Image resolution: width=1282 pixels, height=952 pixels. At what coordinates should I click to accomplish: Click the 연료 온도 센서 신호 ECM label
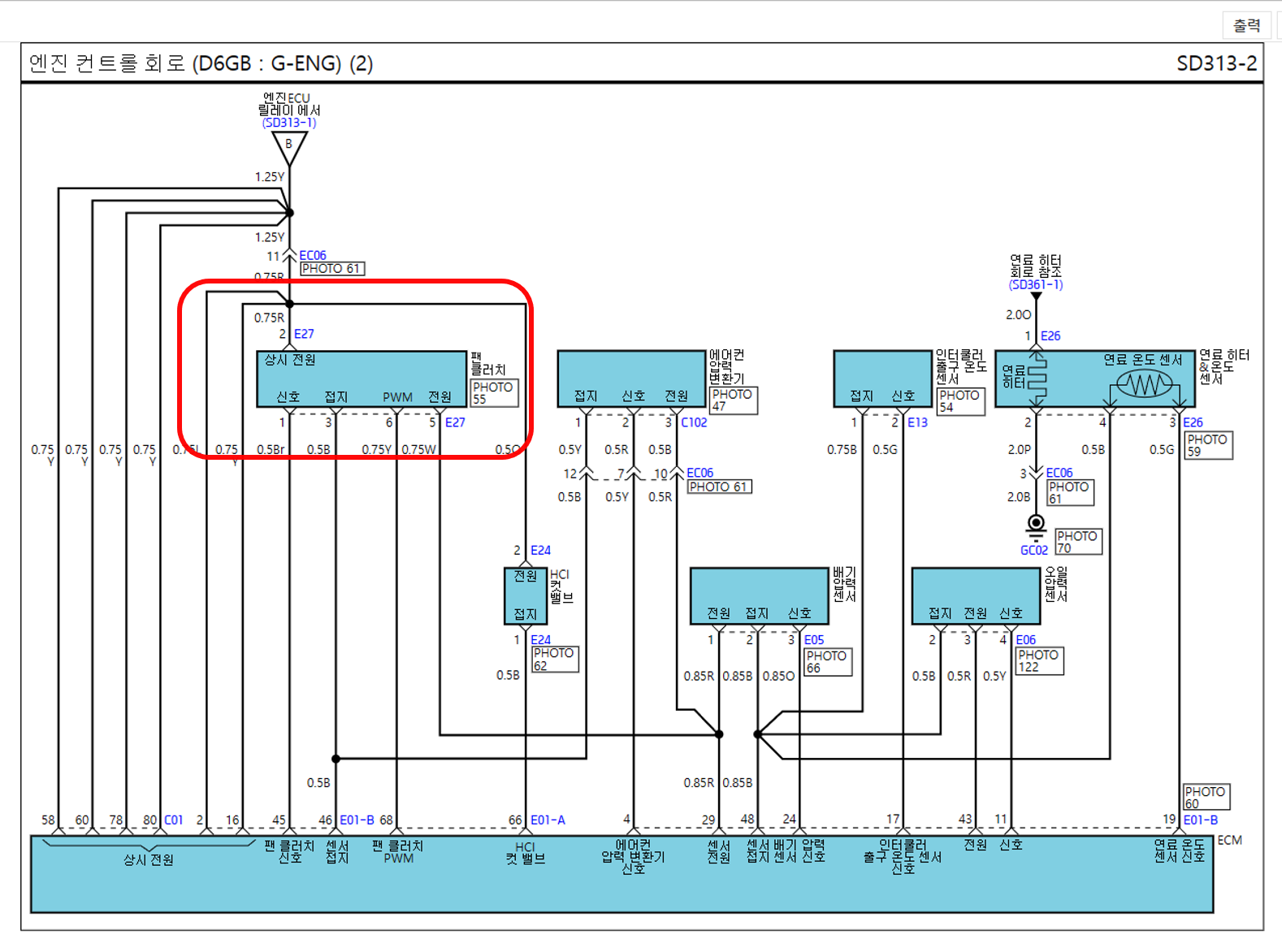[1180, 851]
